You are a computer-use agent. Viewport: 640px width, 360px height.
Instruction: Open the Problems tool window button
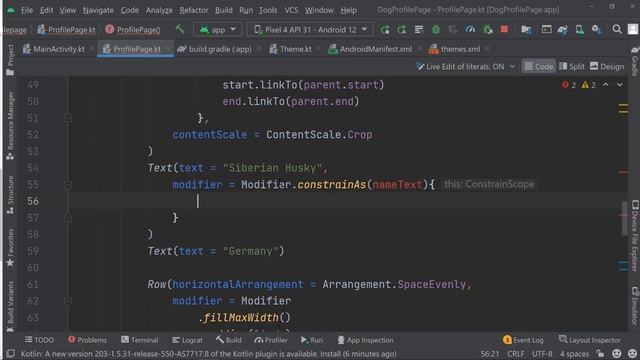click(x=87, y=340)
